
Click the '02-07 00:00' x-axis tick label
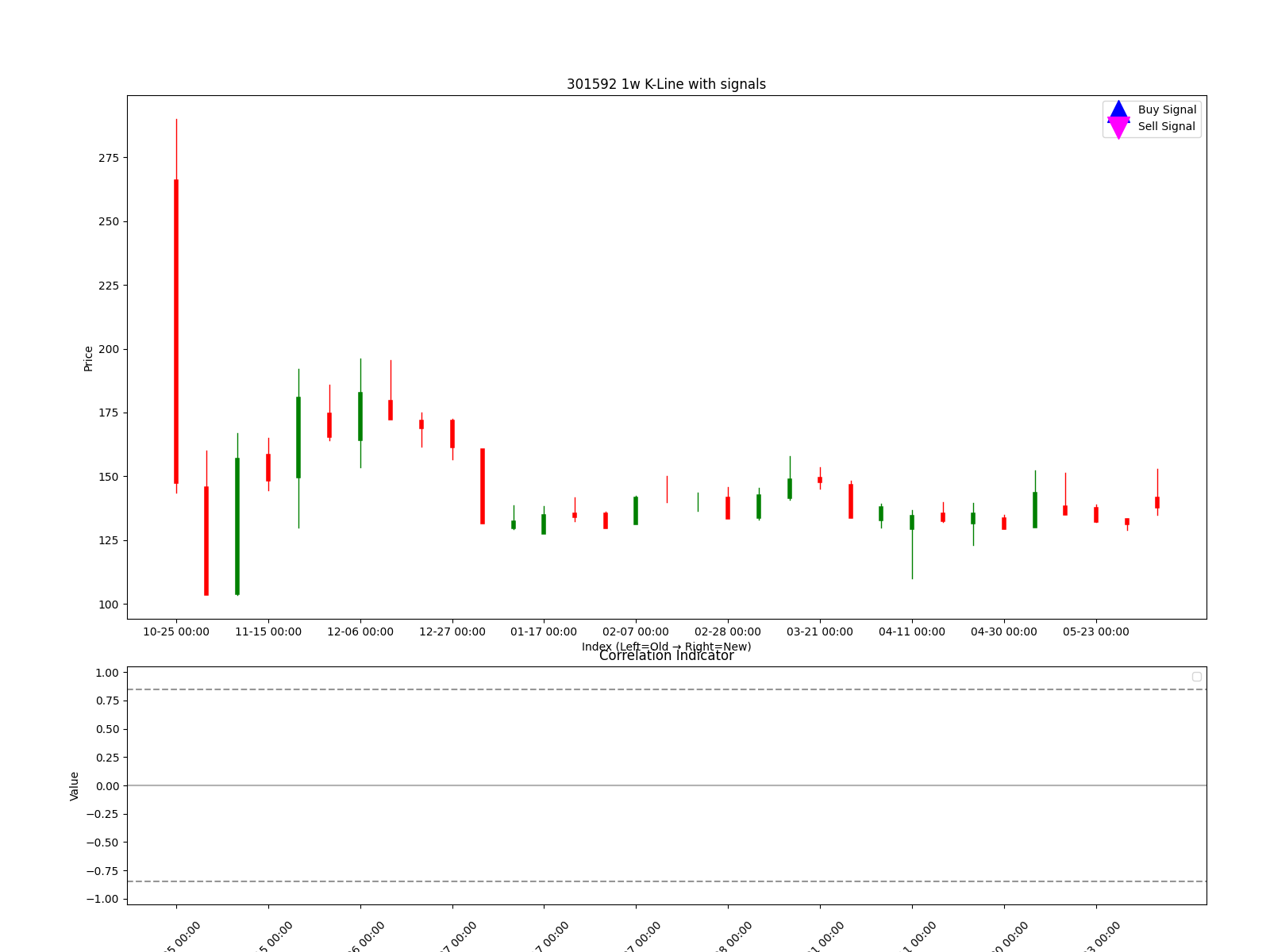click(x=636, y=631)
